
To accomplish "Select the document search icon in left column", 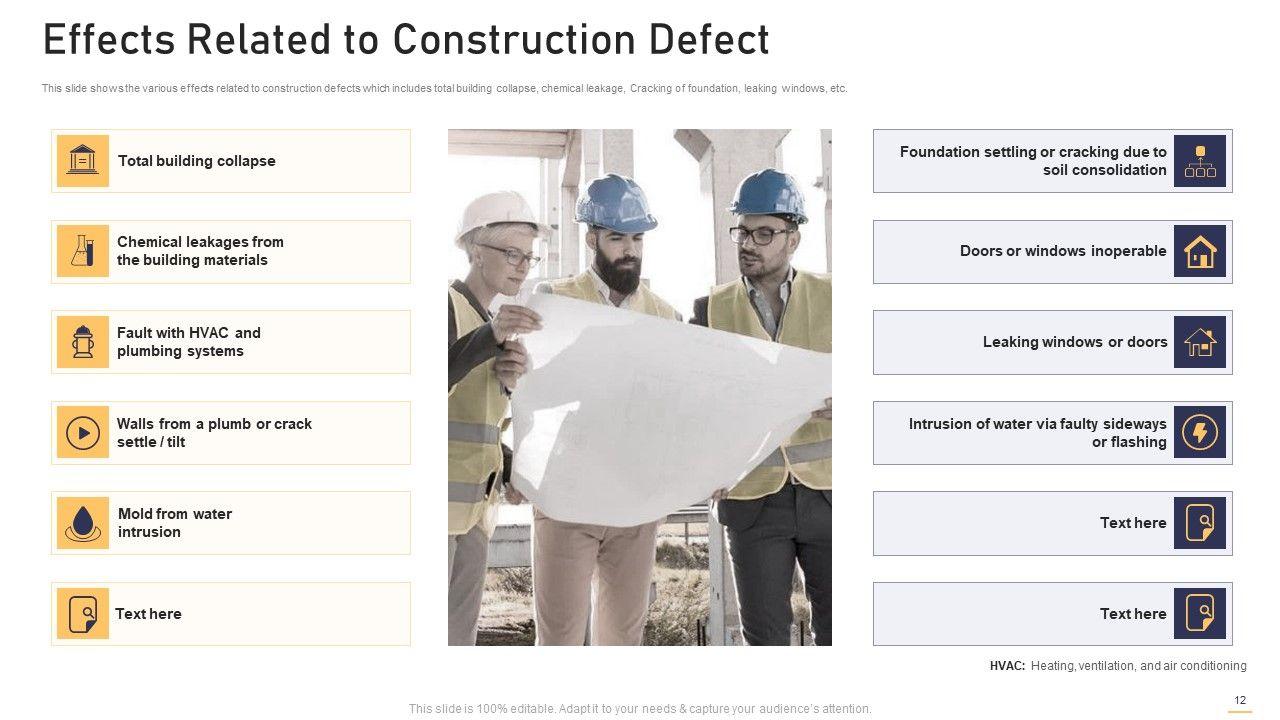I will (82, 614).
